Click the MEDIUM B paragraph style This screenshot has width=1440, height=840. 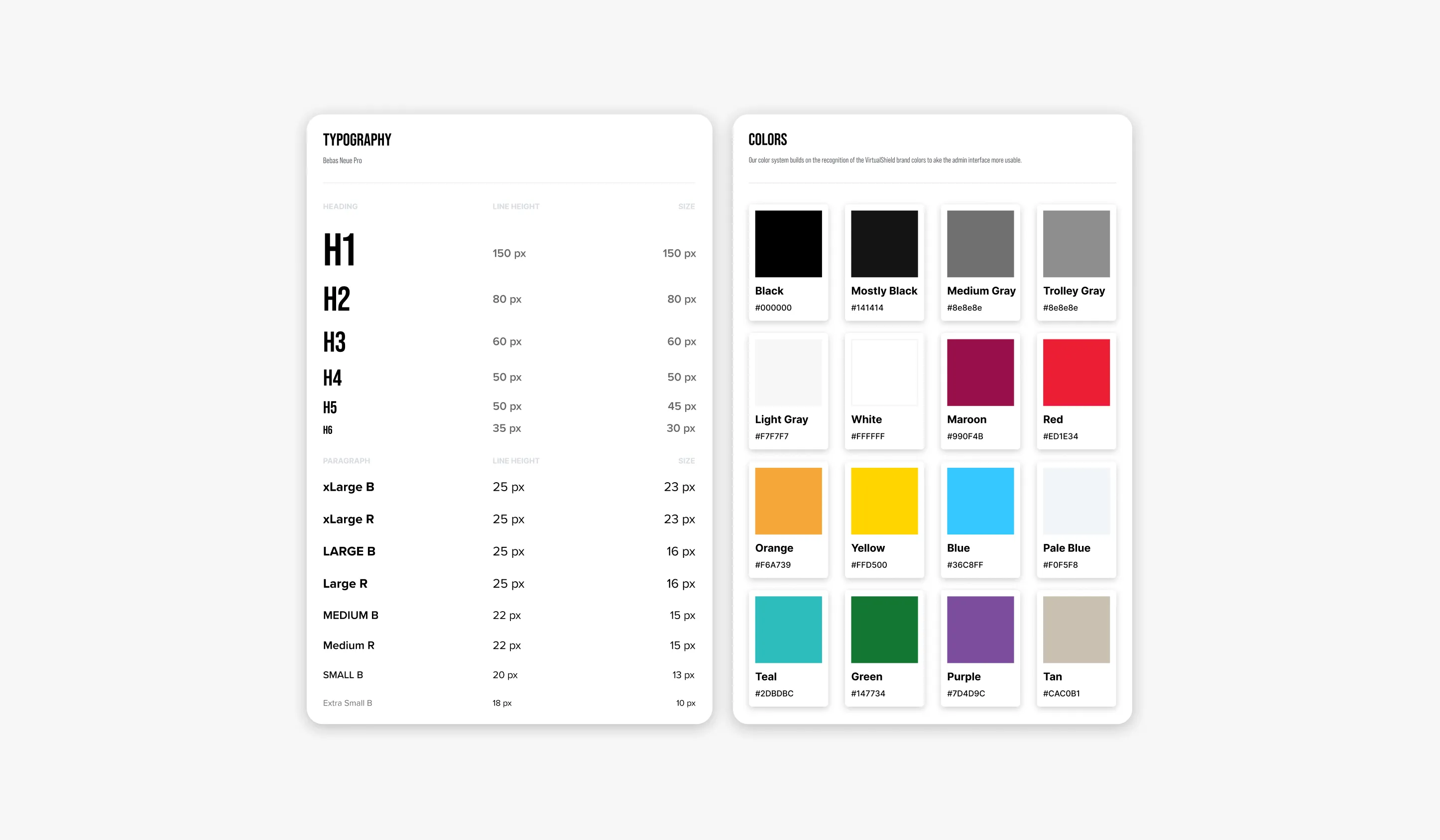pos(350,615)
